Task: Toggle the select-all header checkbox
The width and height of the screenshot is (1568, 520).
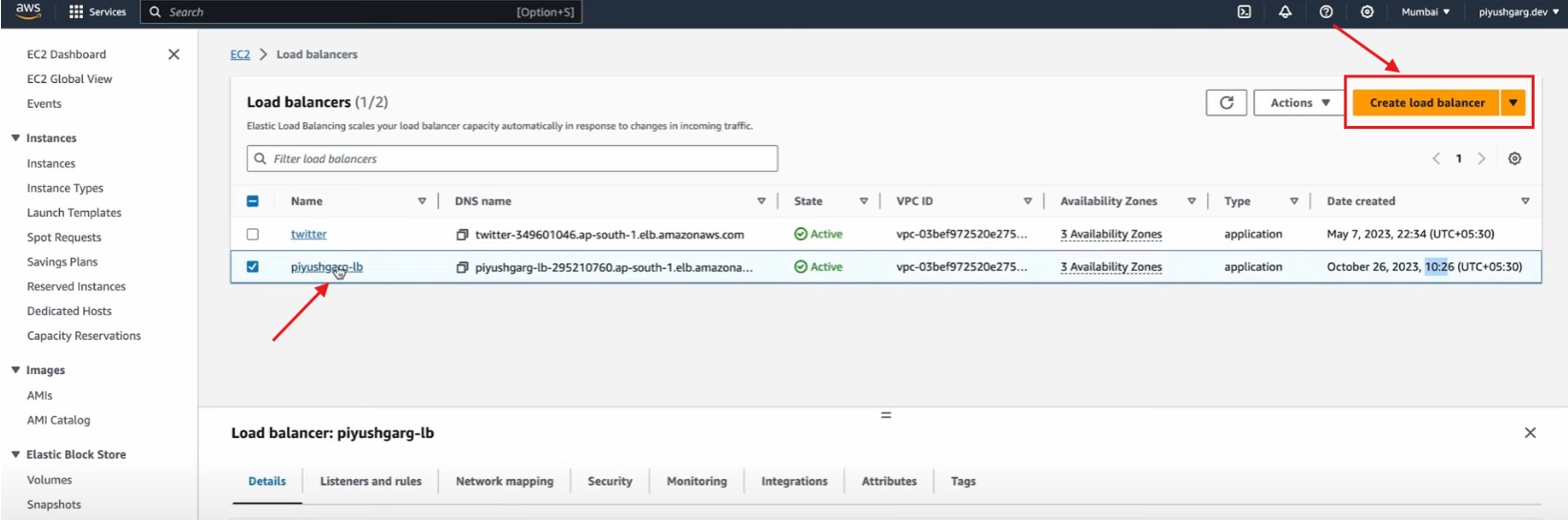Action: [x=253, y=201]
